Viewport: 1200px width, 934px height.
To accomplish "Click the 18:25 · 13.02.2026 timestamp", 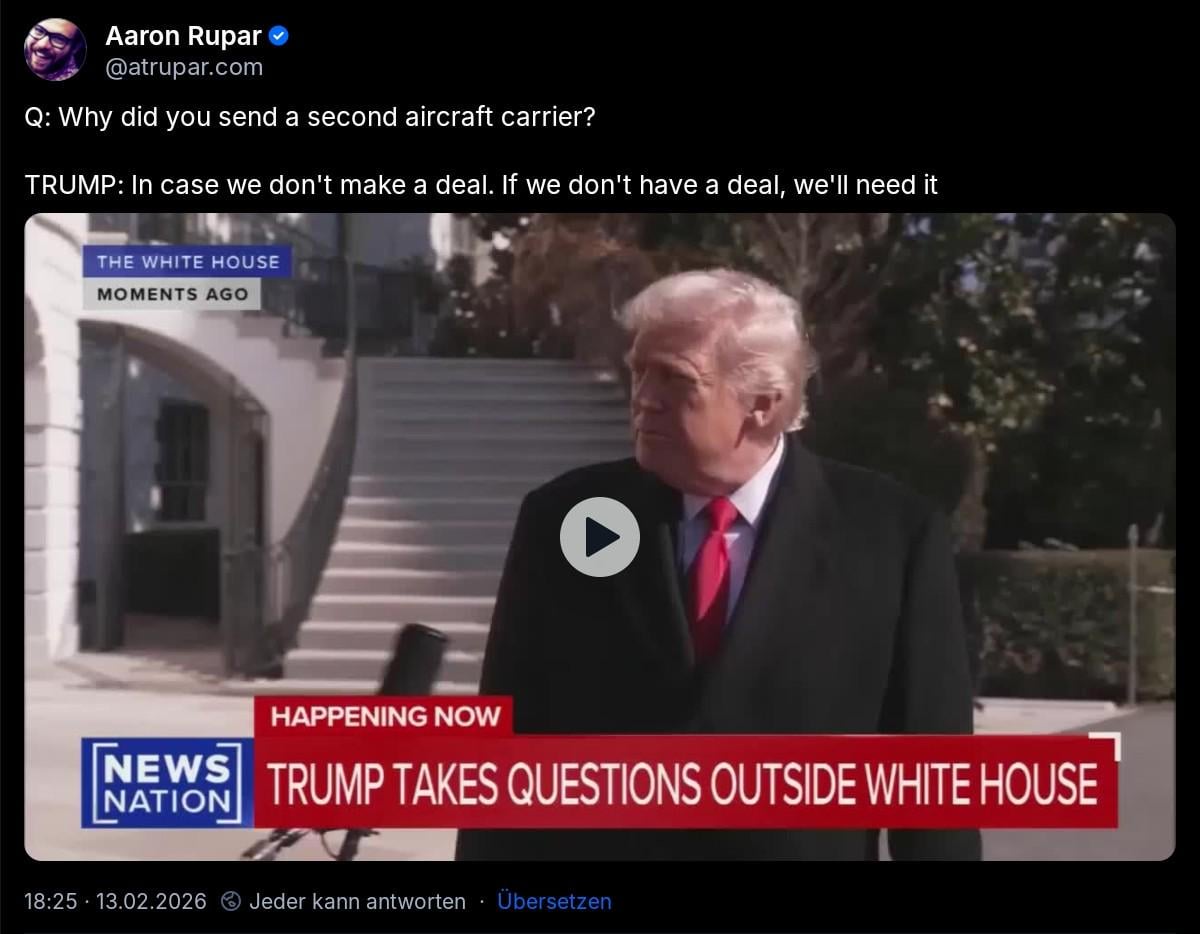I will tap(115, 901).
